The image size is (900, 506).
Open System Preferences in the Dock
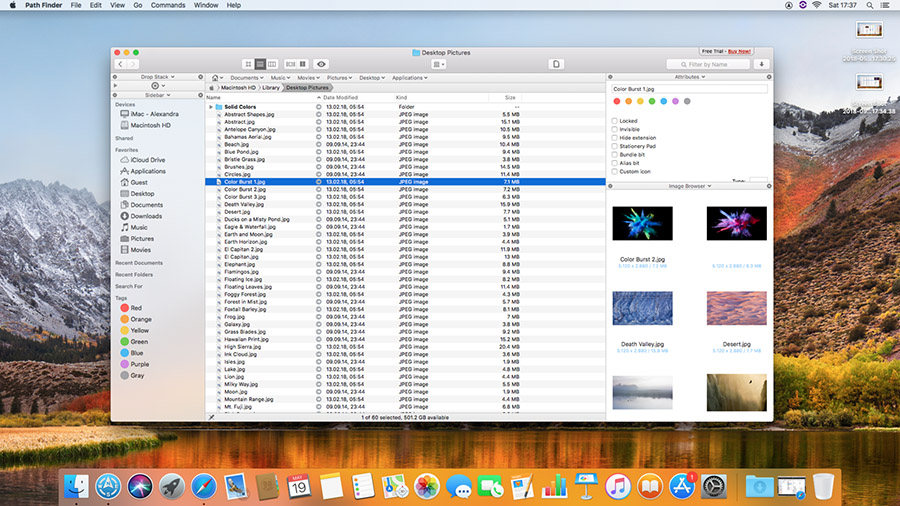pos(713,486)
